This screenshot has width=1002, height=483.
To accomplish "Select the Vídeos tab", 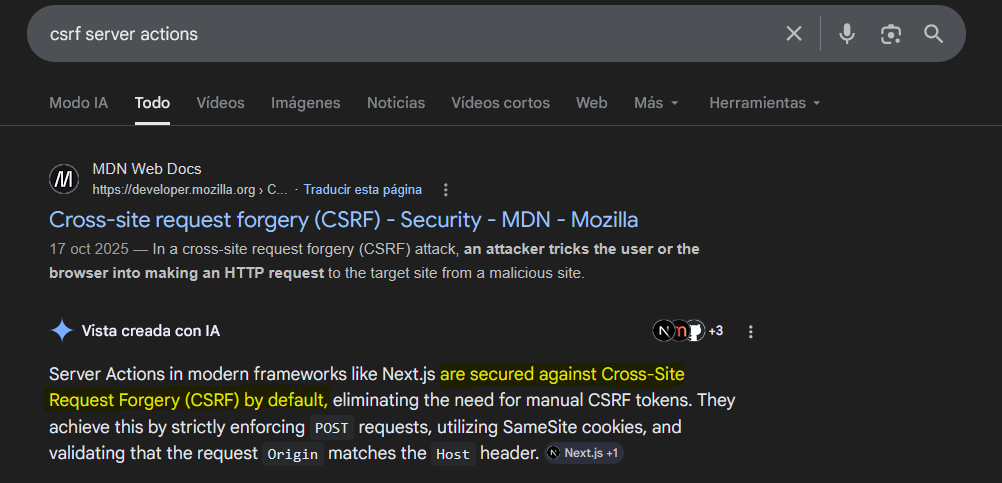I will (x=220, y=103).
